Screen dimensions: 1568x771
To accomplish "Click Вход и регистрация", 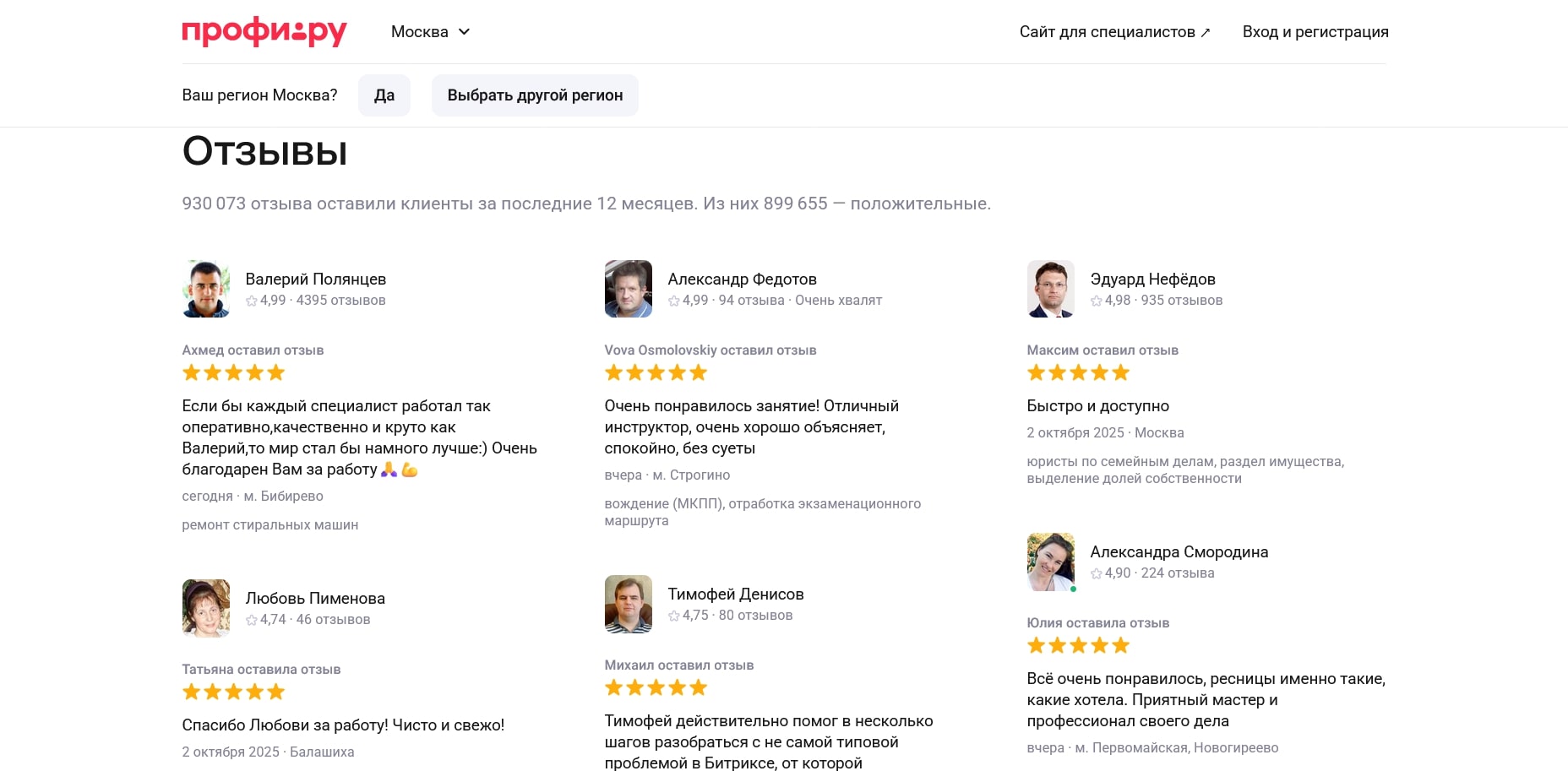I will 1315,32.
